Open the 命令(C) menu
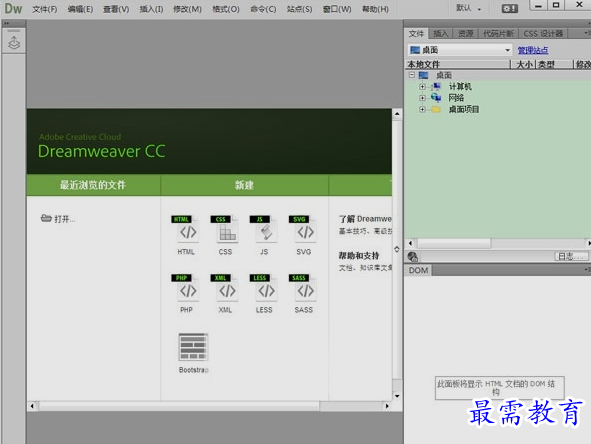Viewport: 591px width, 444px height. (263, 9)
